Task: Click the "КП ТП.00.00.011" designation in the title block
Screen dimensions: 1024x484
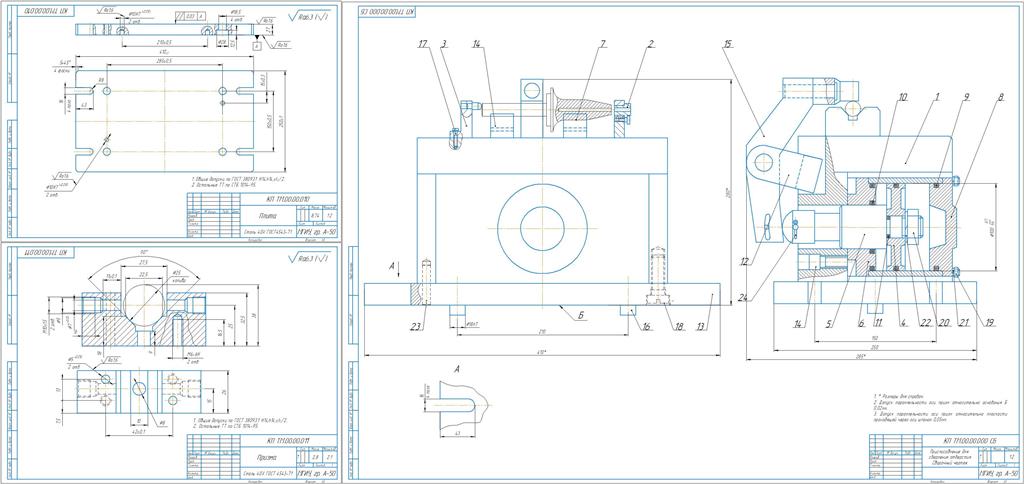Action: click(x=289, y=440)
